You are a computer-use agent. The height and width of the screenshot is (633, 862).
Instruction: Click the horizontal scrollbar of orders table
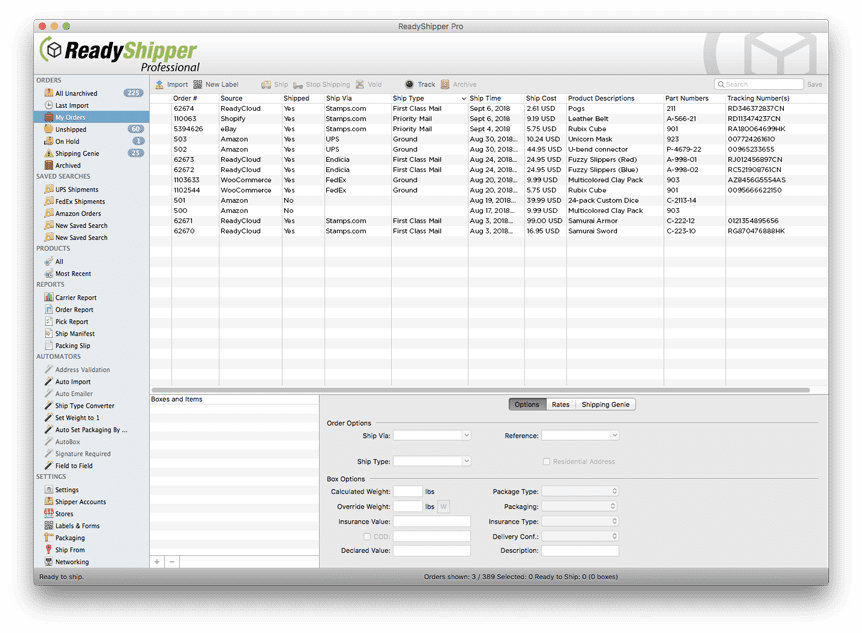(481, 390)
